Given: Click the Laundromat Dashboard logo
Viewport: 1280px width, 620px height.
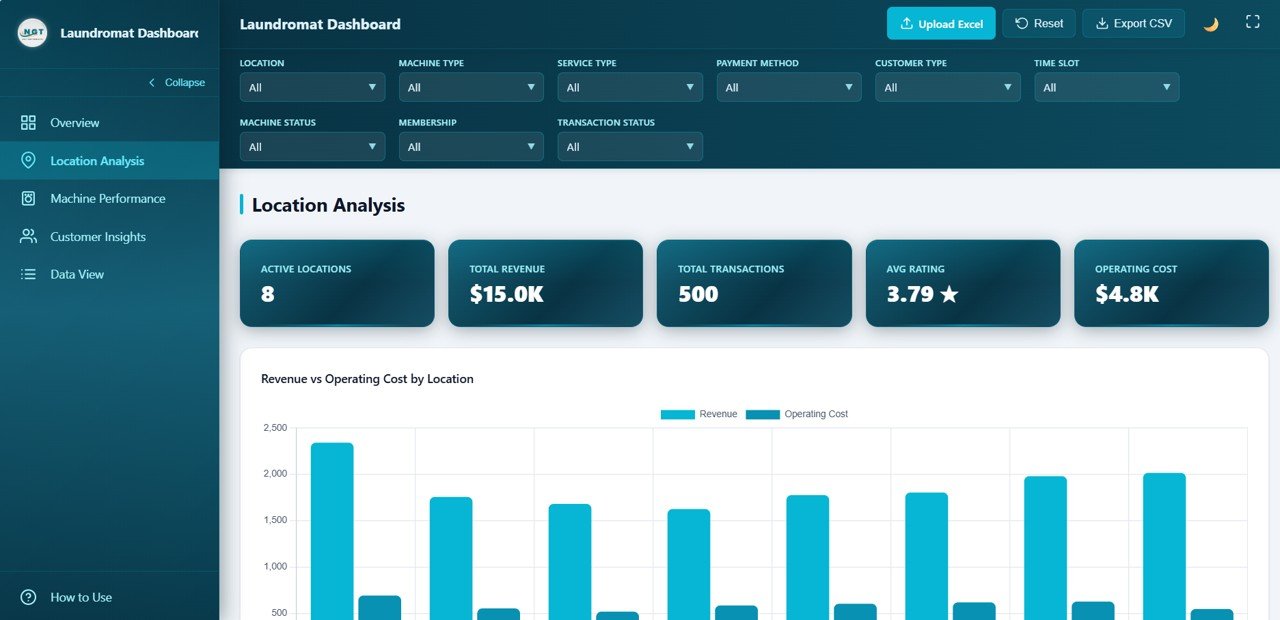Looking at the screenshot, I should pyautogui.click(x=33, y=32).
